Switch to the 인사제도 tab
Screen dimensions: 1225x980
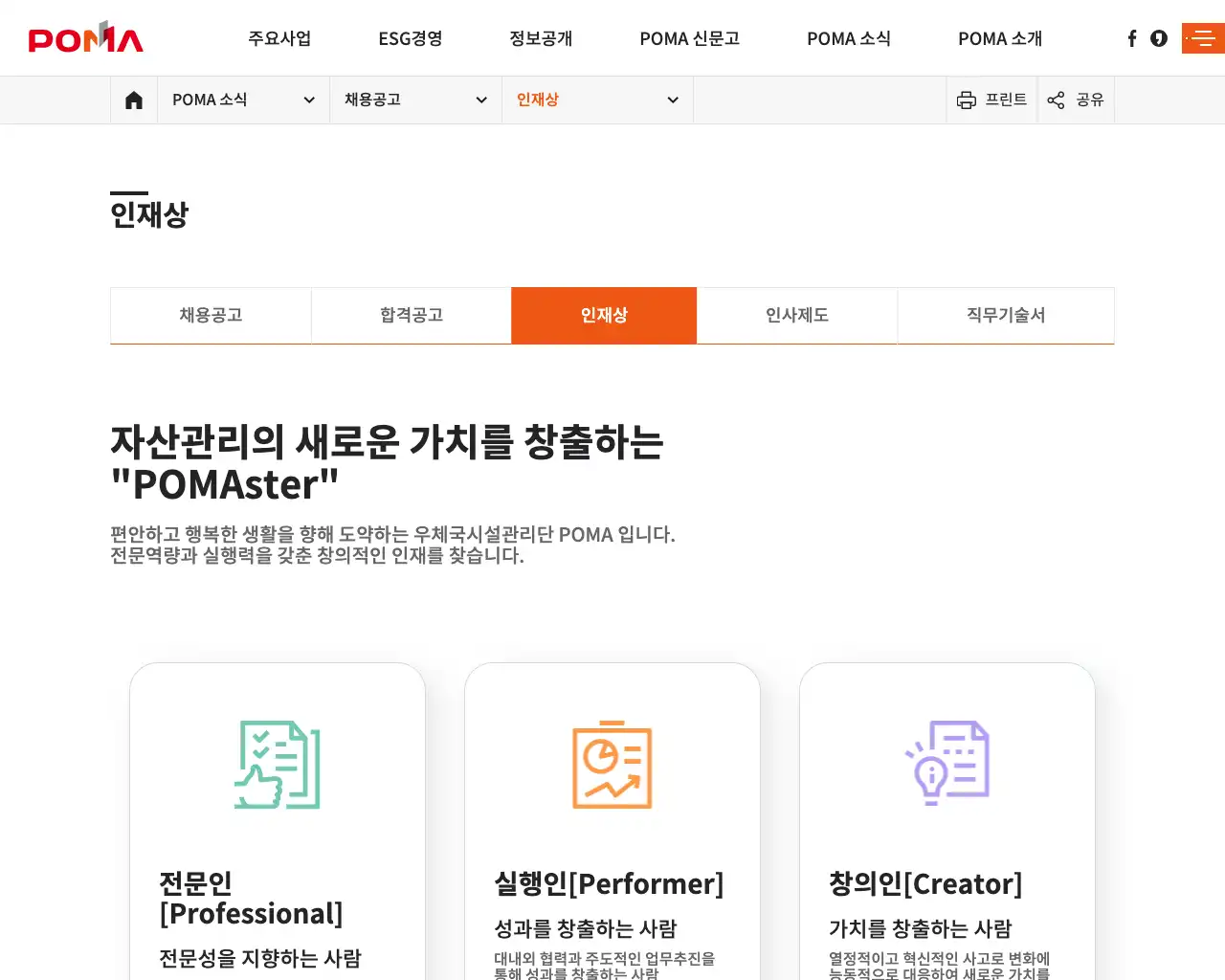click(797, 315)
